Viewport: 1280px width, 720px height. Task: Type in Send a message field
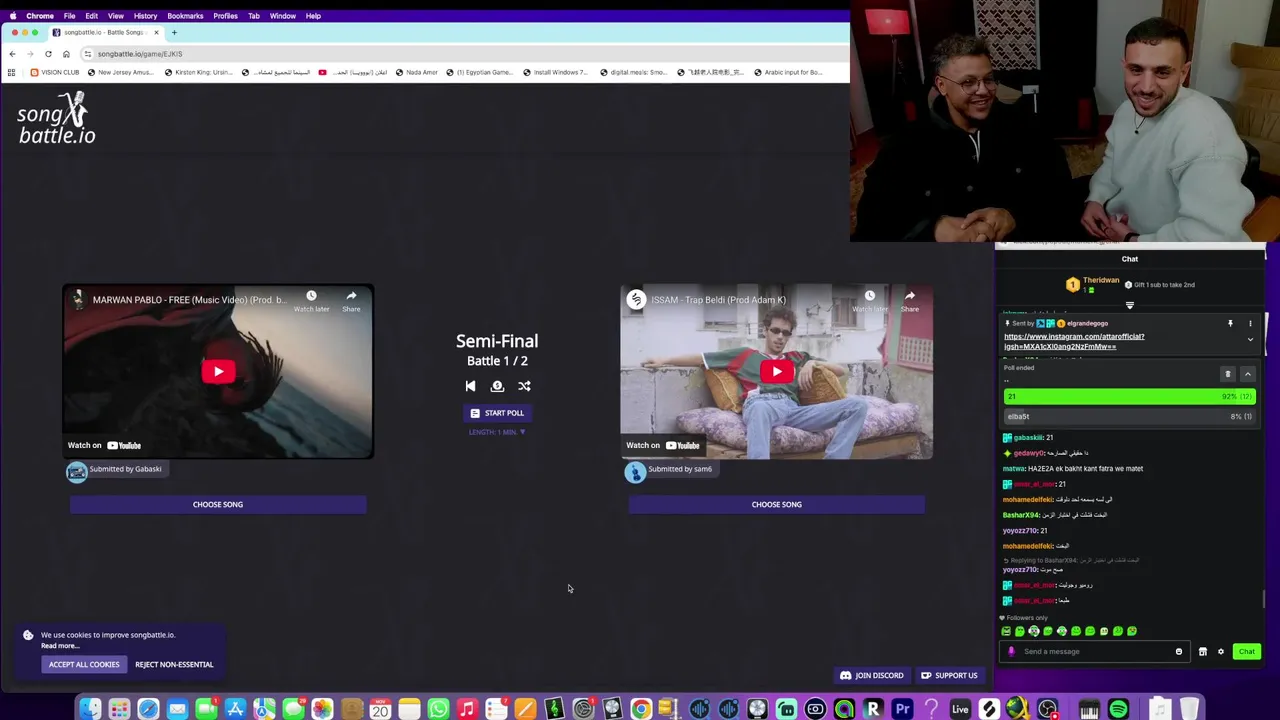[1095, 651]
